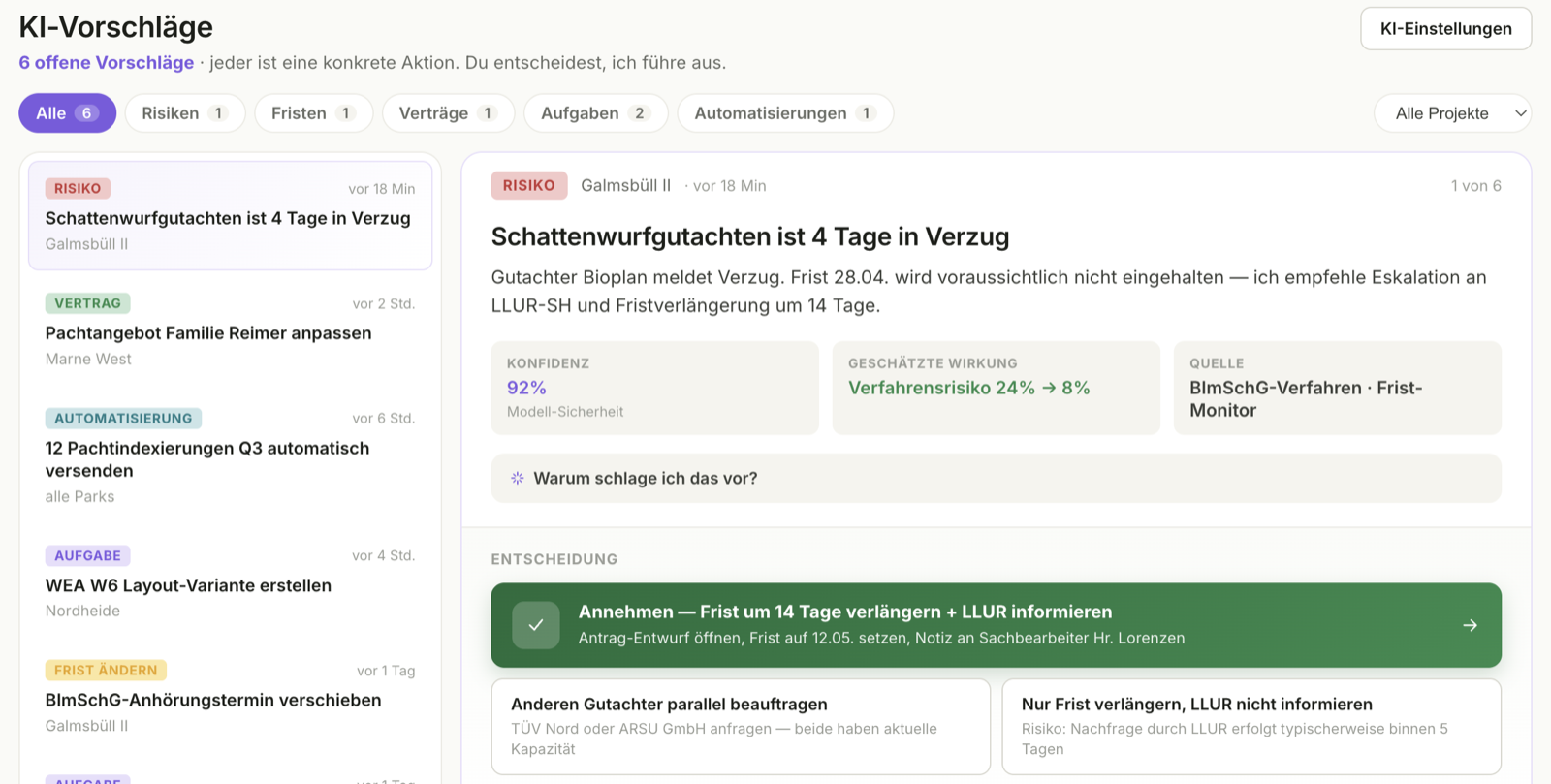1551x784 pixels.
Task: Click the VERTRAG tag in the list
Action: [87, 303]
